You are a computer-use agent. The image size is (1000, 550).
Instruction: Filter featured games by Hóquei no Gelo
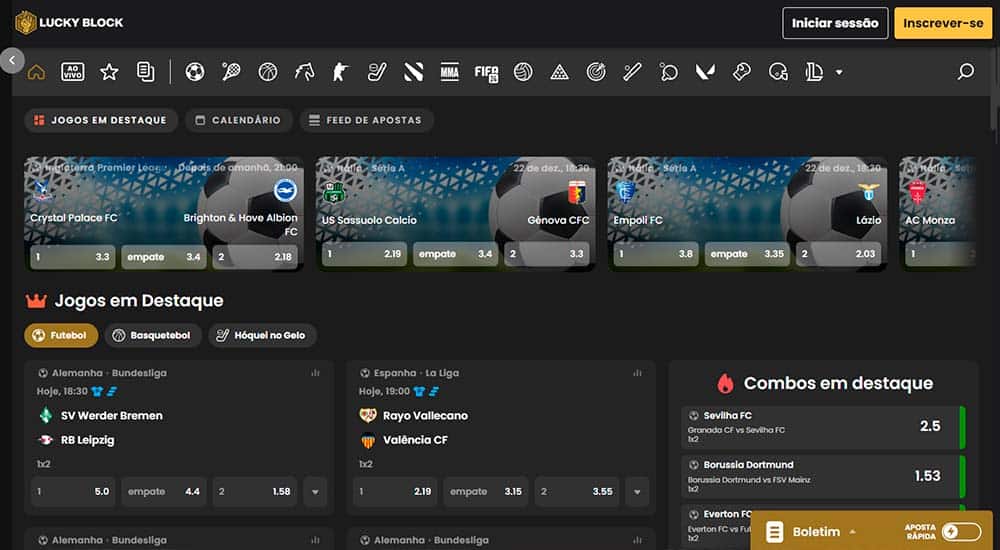click(x=262, y=336)
